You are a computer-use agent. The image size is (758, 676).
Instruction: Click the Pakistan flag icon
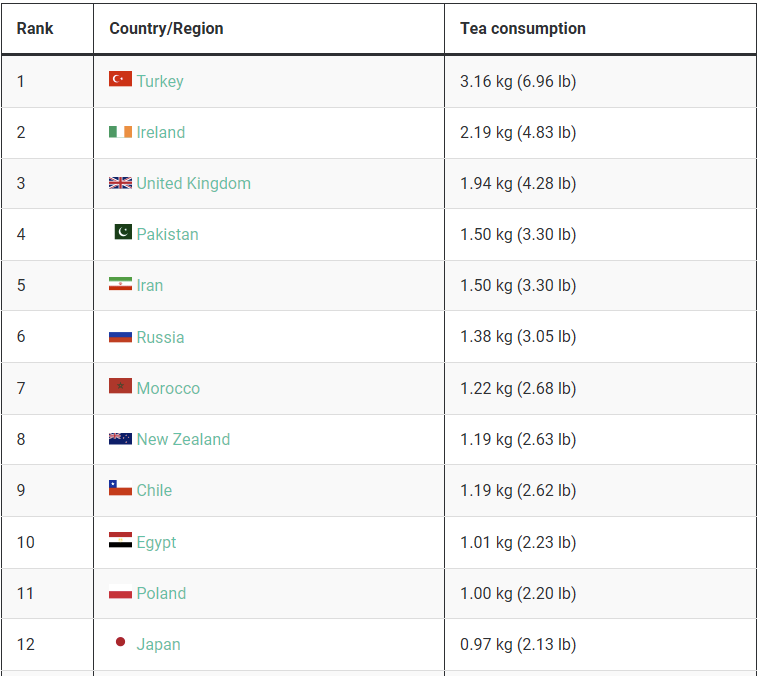coord(123,233)
